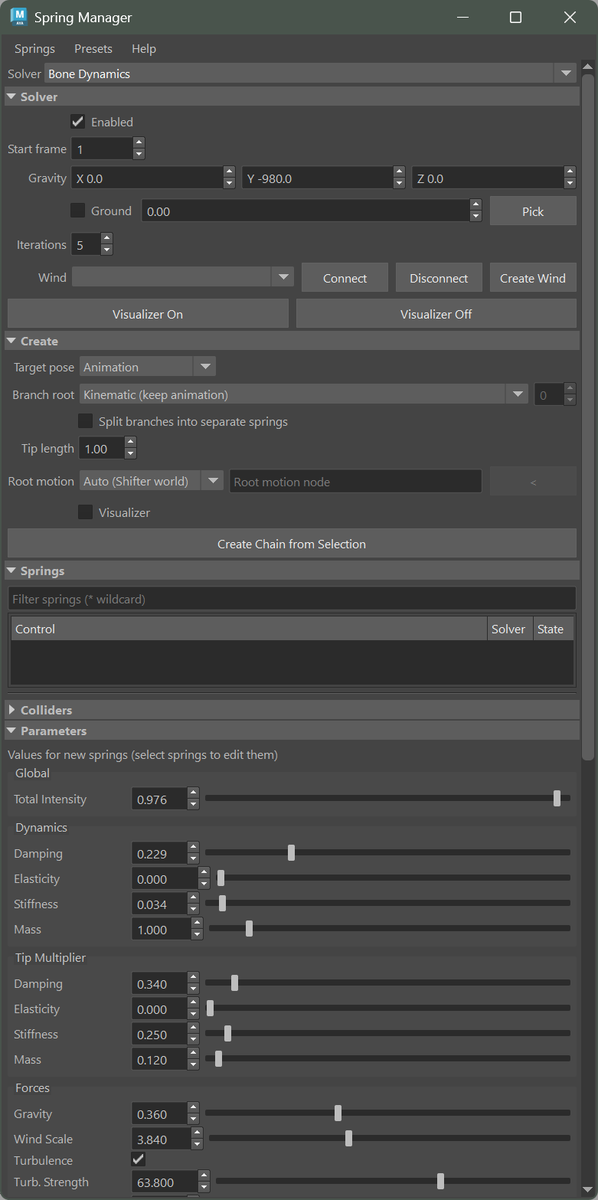Collapse the Solver section

click(x=292, y=97)
